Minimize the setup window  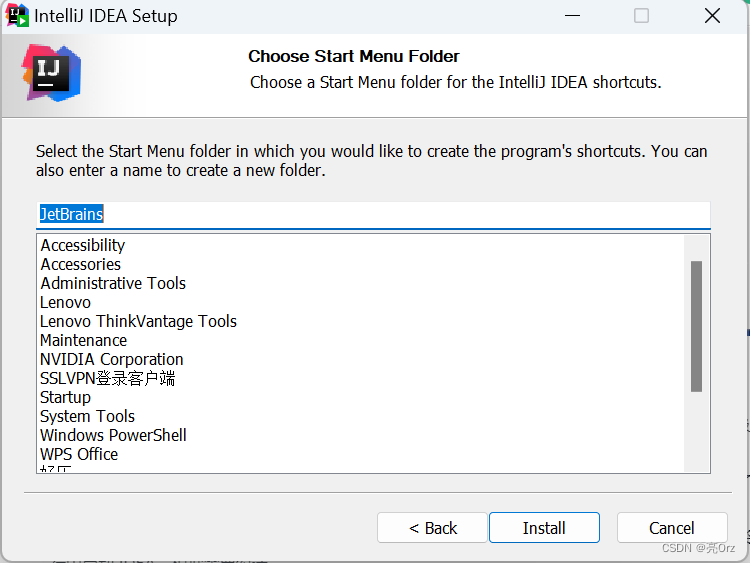(572, 16)
